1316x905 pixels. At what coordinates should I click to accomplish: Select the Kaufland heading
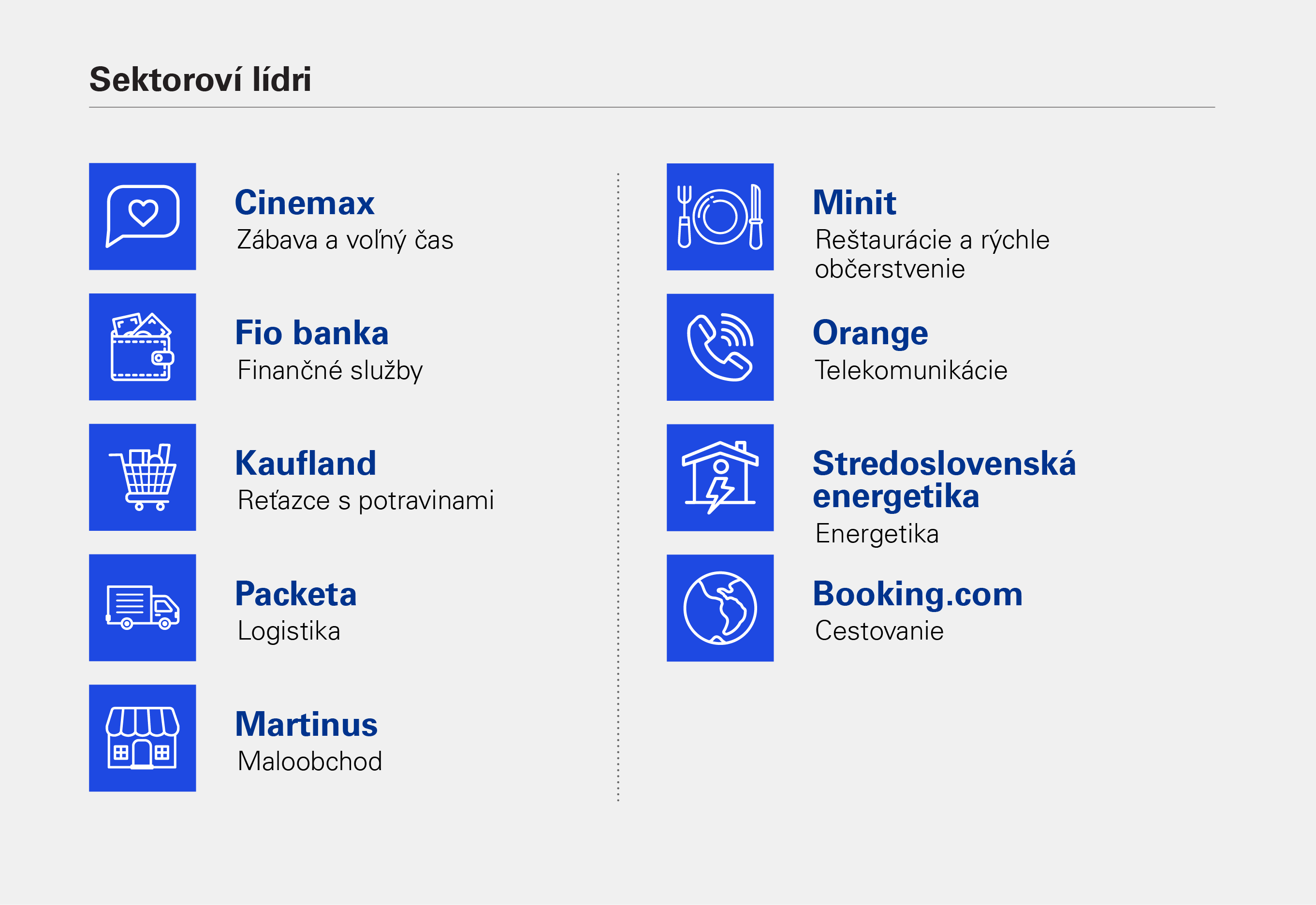click(x=306, y=463)
